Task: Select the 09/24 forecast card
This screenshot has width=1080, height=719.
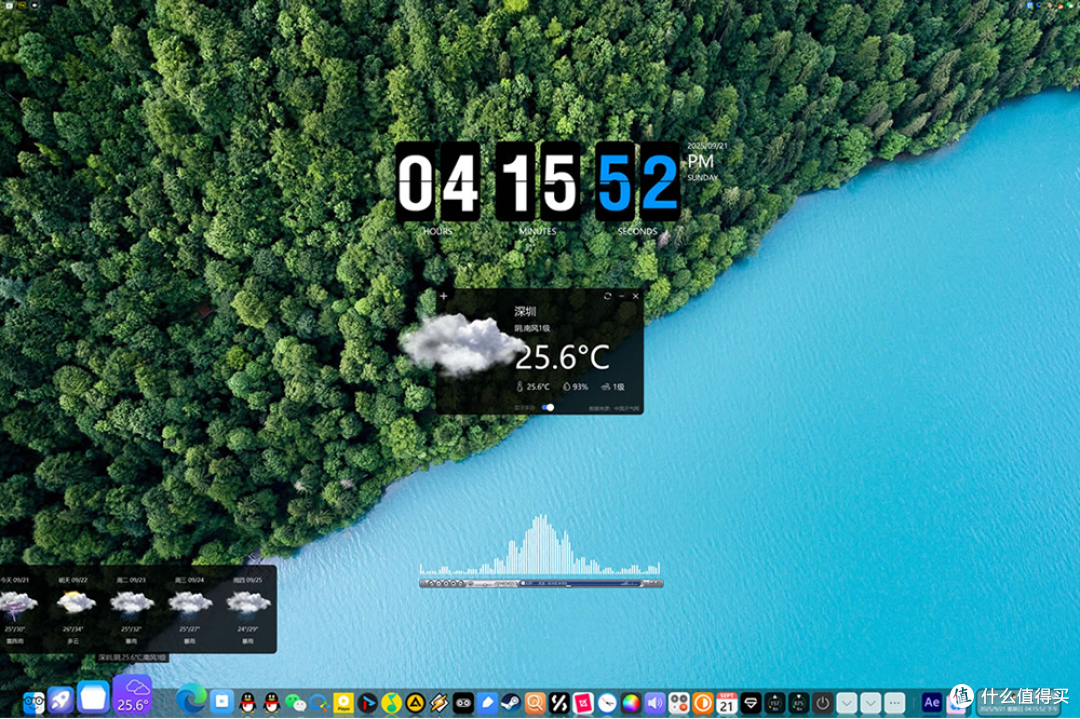Action: pos(190,609)
